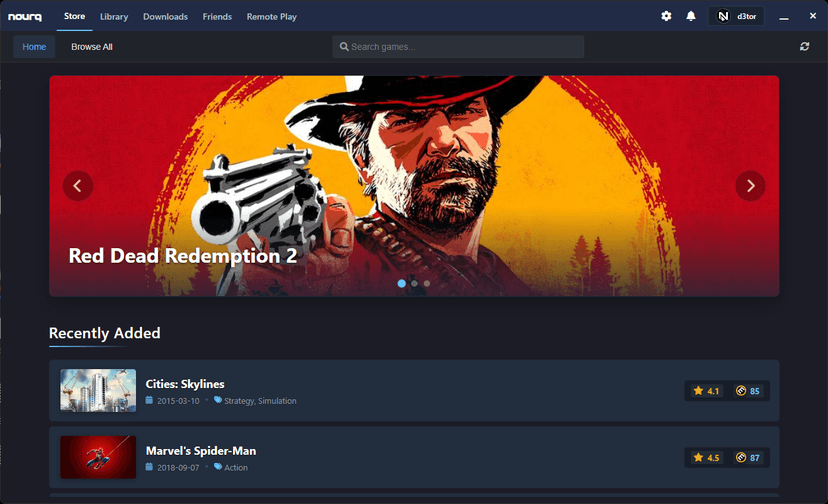Open the Marvel's Spider-Man title
Viewport: 828px width, 504px height.
[x=201, y=451]
